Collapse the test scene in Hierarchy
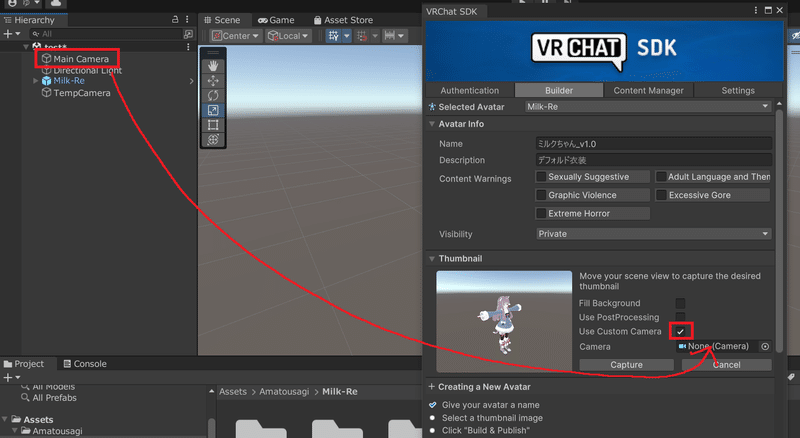Image resolution: width=800 pixels, height=438 pixels. coord(26,47)
